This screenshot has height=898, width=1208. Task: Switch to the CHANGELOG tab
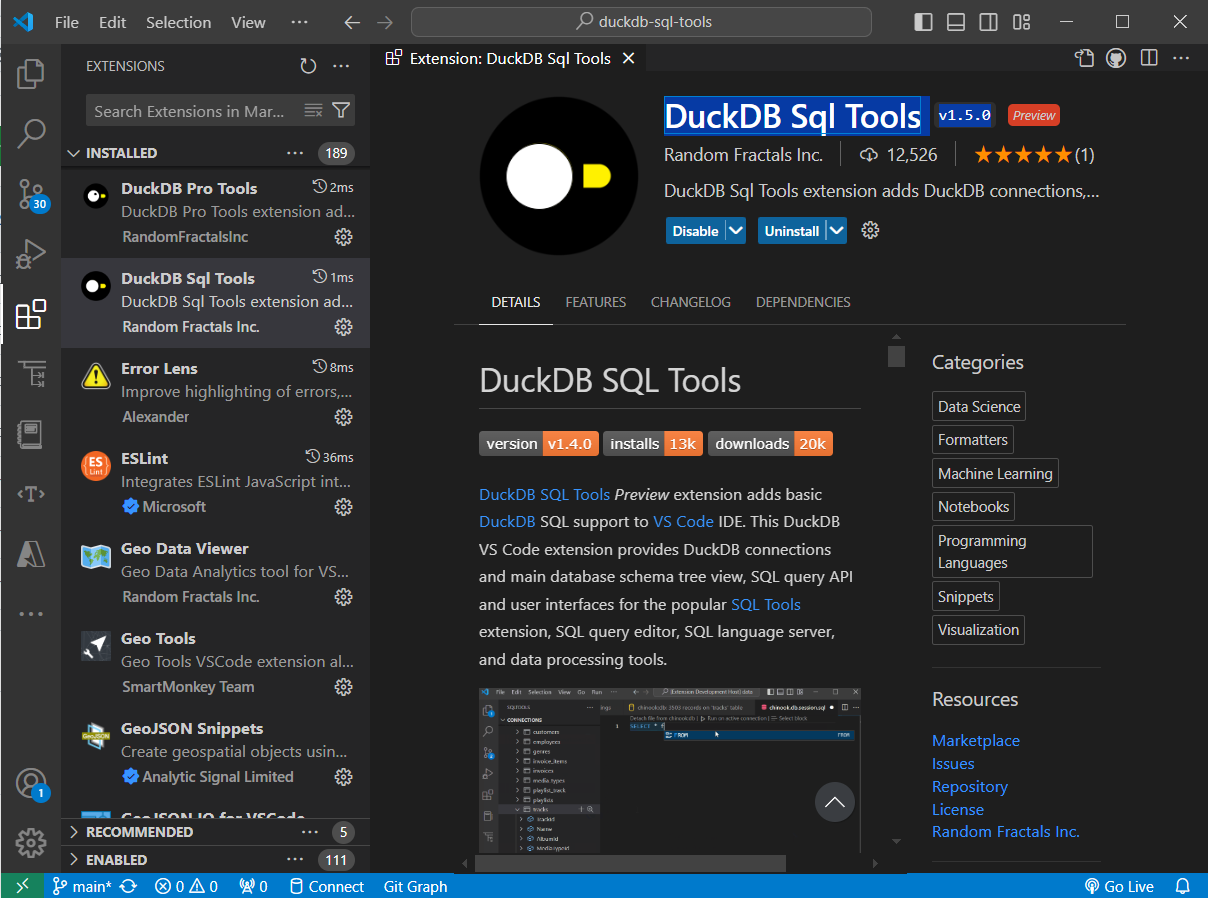[691, 302]
